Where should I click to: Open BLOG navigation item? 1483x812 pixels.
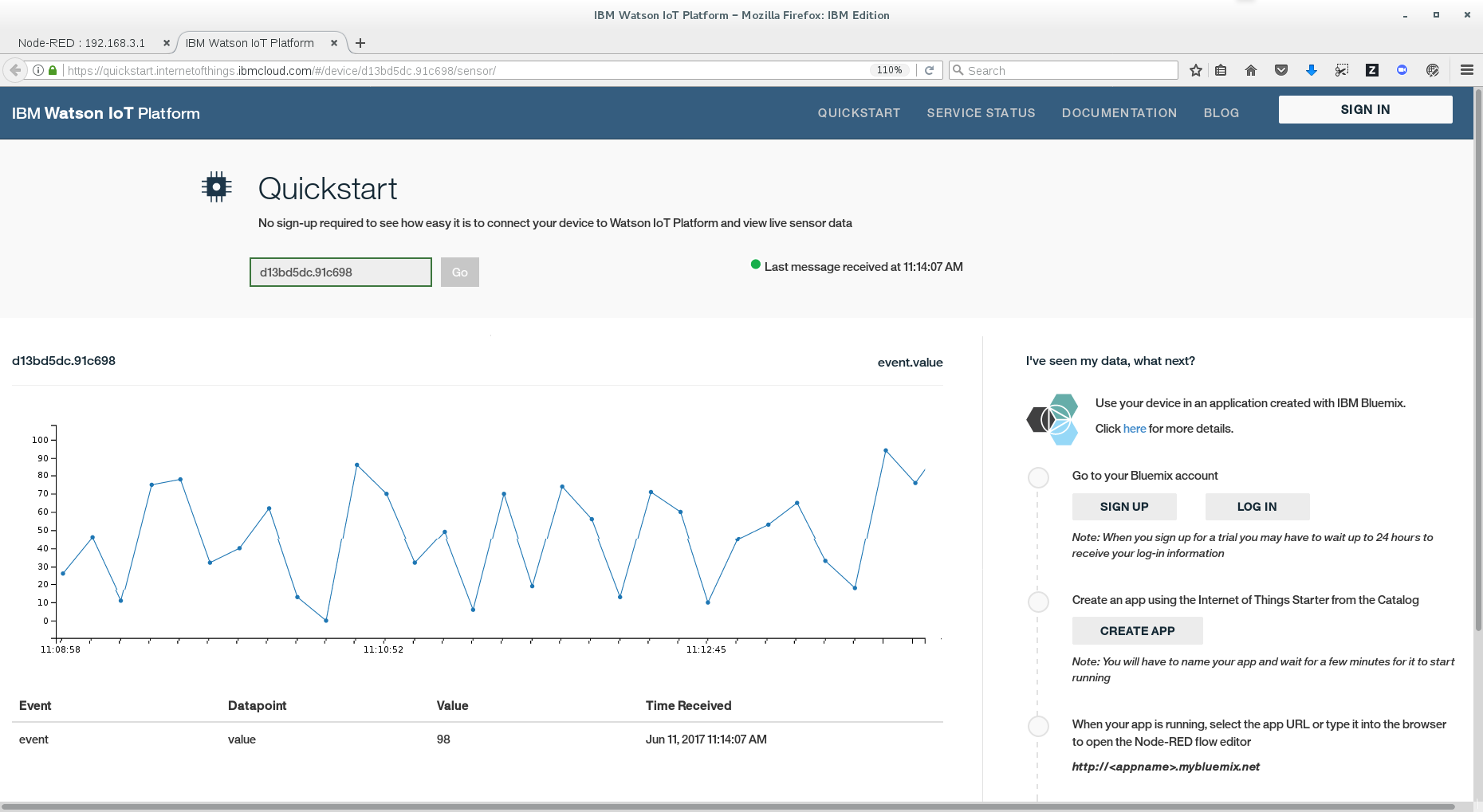1221,113
